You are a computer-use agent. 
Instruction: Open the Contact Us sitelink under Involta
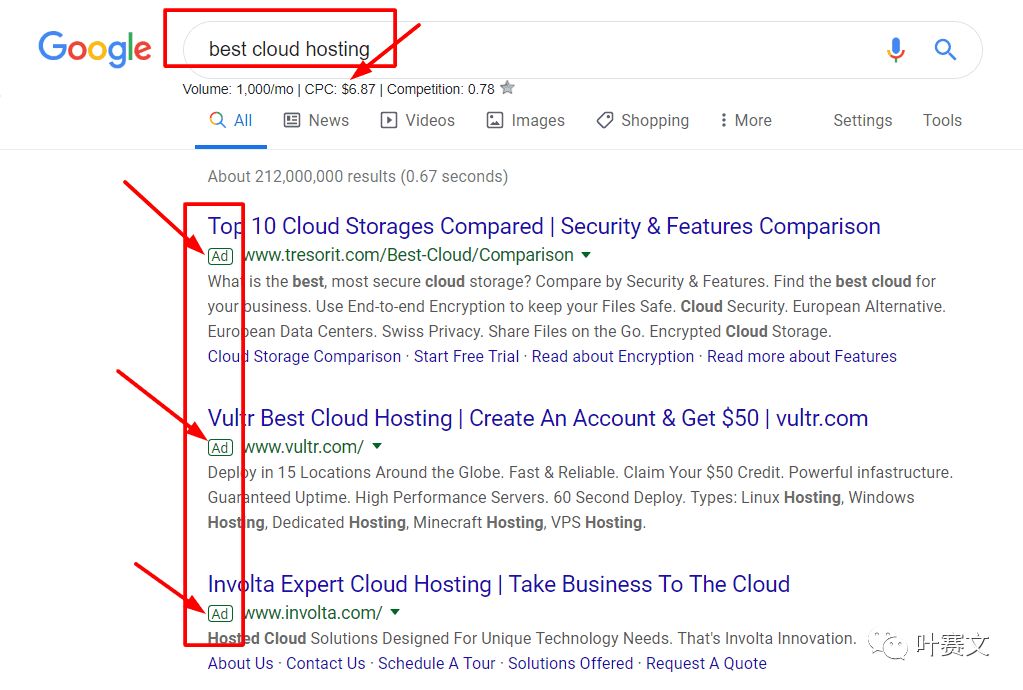(x=326, y=663)
